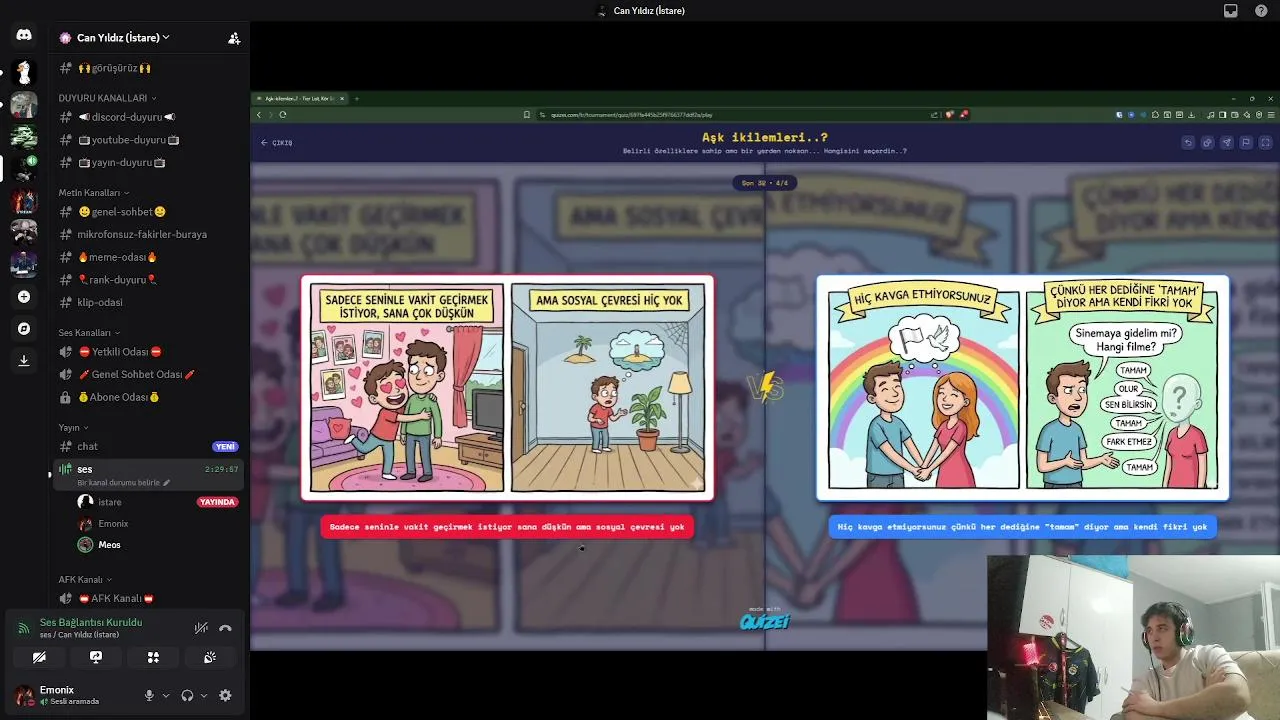
Task: Open the invite people icon beside server name
Action: (x=234, y=38)
